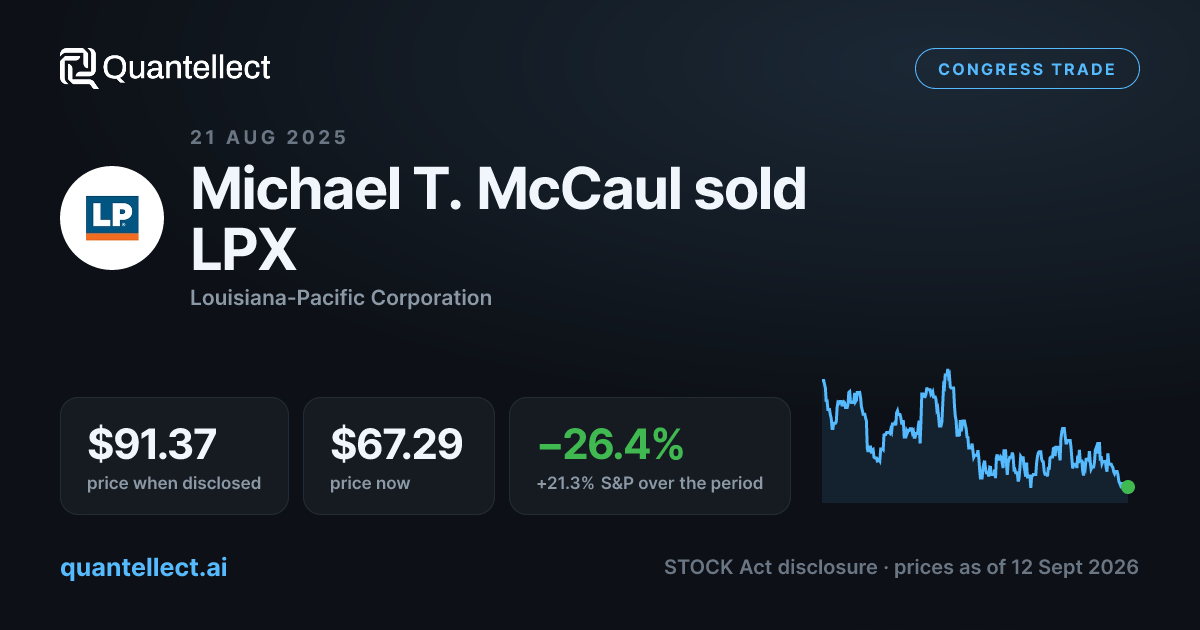Image resolution: width=1200 pixels, height=630 pixels.
Task: Select the $67.29 price now card
Action: tap(399, 456)
